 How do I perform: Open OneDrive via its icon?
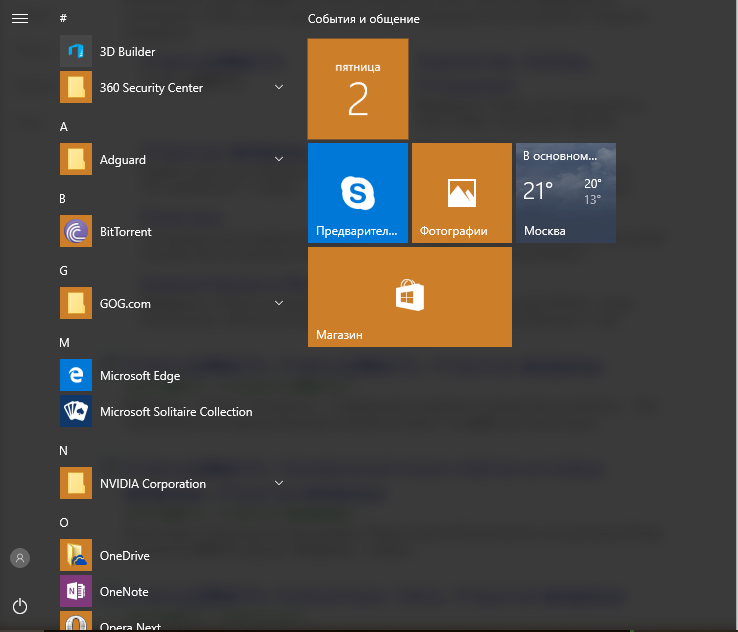click(76, 555)
